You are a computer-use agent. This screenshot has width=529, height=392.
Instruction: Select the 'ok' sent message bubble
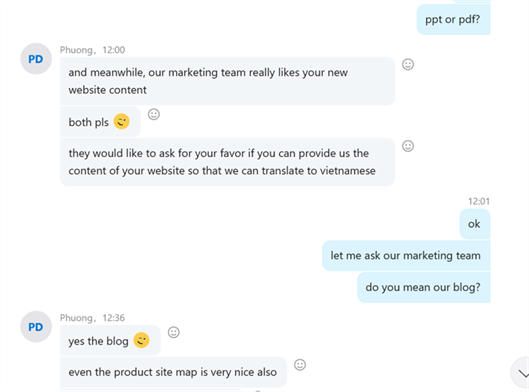[x=474, y=224]
